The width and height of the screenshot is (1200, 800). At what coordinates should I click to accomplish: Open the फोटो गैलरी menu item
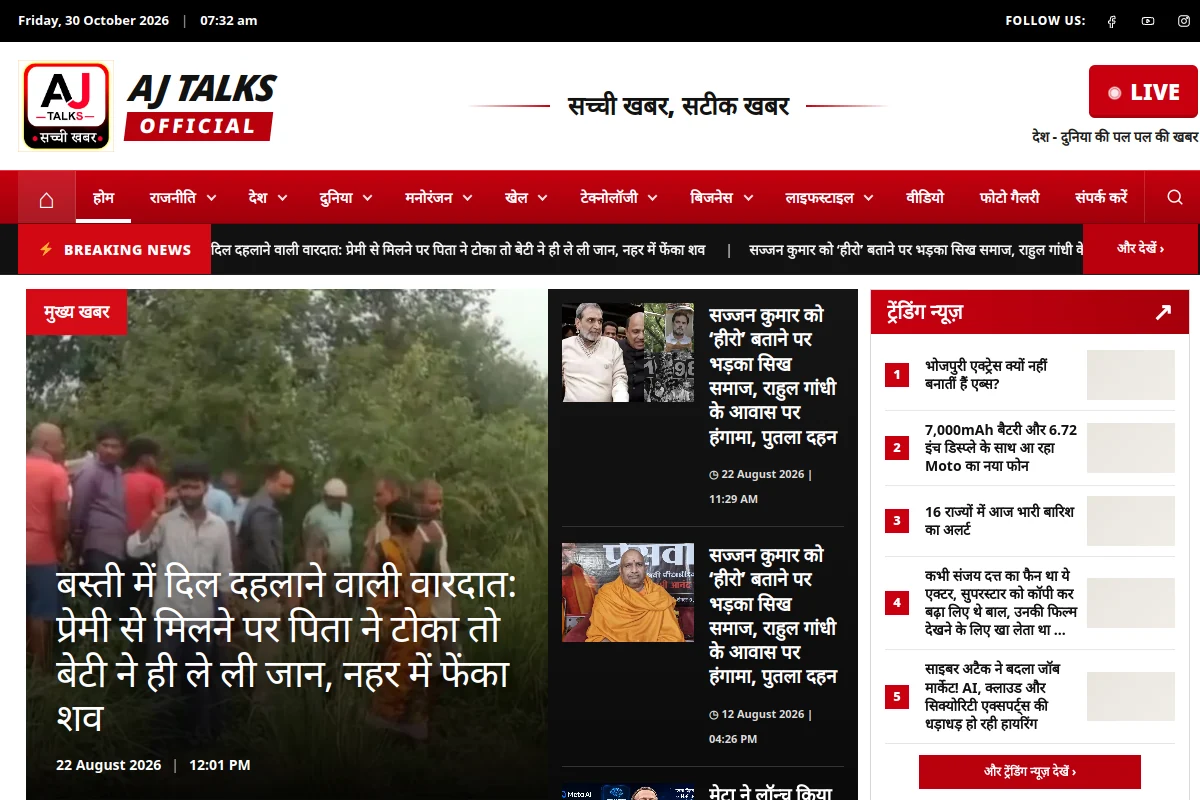click(x=1009, y=198)
